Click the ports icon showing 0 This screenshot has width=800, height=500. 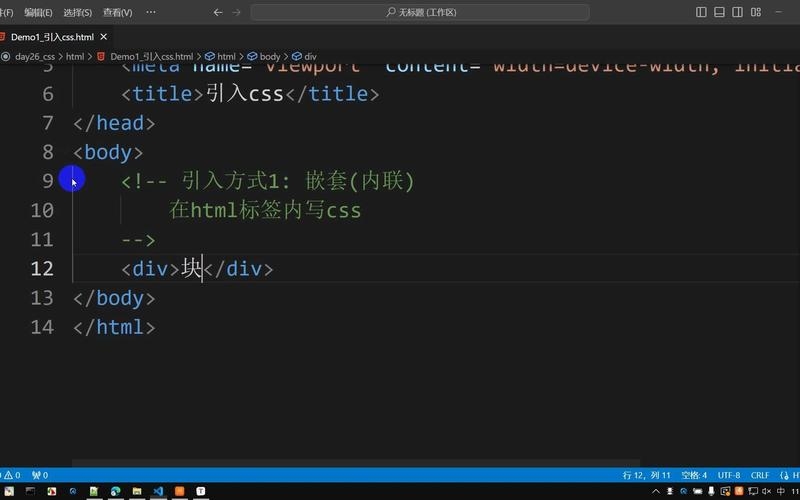pyautogui.click(x=40, y=476)
